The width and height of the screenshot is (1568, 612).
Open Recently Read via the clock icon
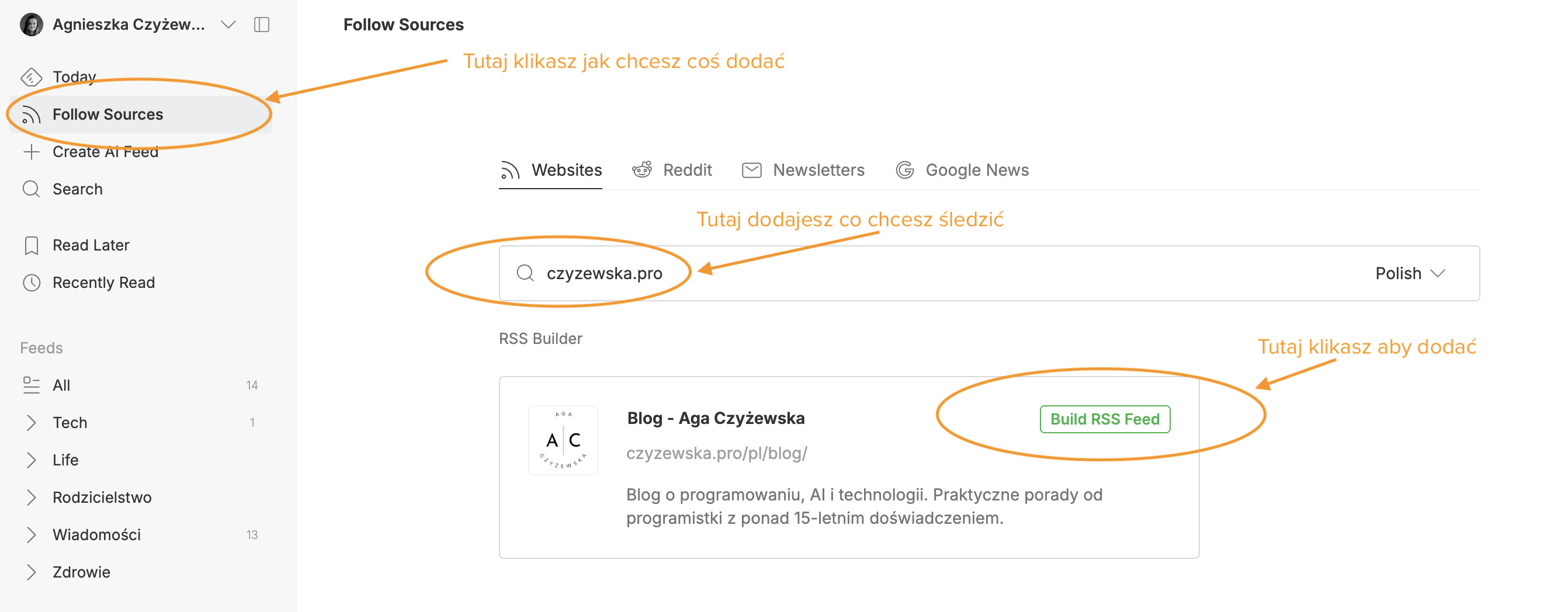point(32,281)
